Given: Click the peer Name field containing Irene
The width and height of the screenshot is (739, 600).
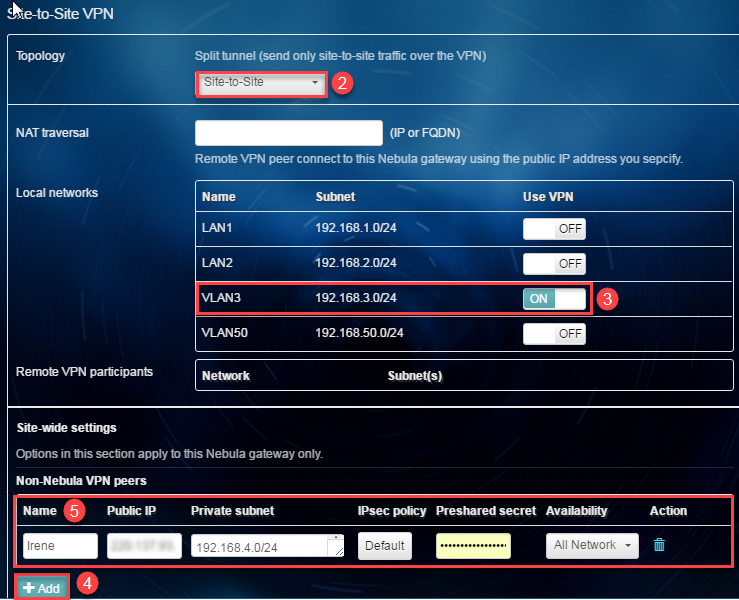Looking at the screenshot, I should [x=60, y=546].
